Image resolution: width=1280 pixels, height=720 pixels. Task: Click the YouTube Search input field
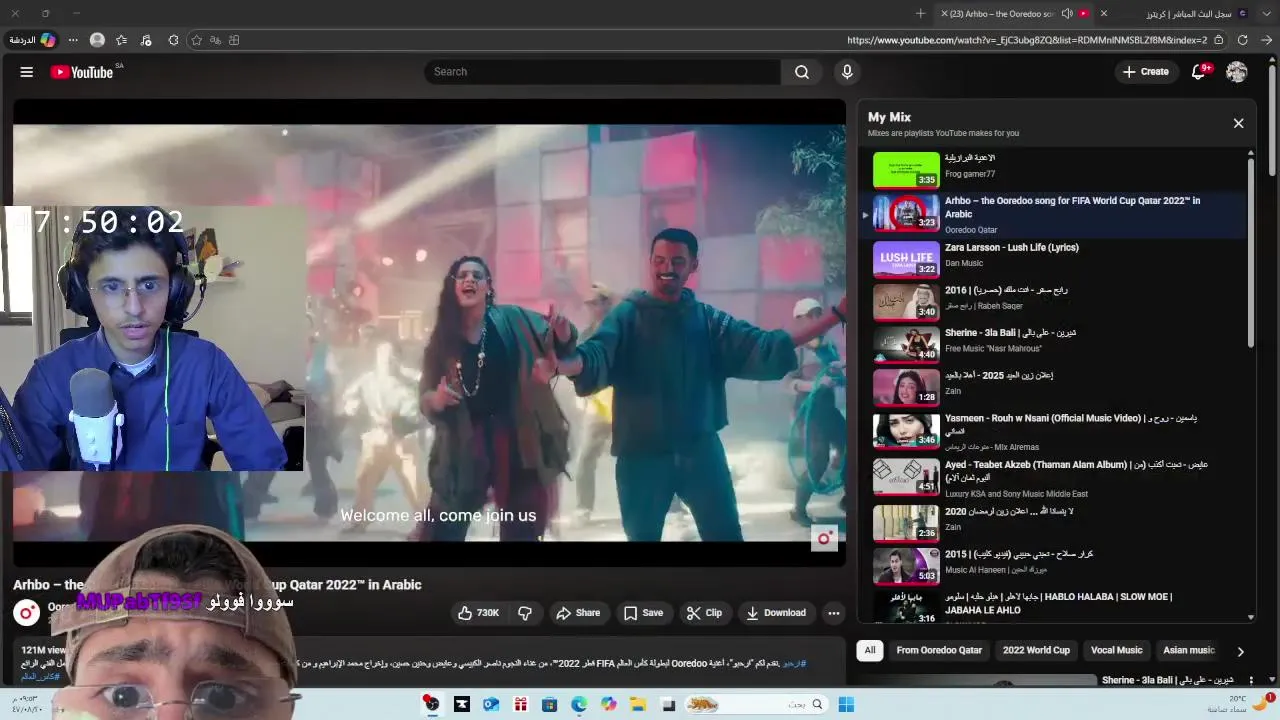[x=603, y=72]
